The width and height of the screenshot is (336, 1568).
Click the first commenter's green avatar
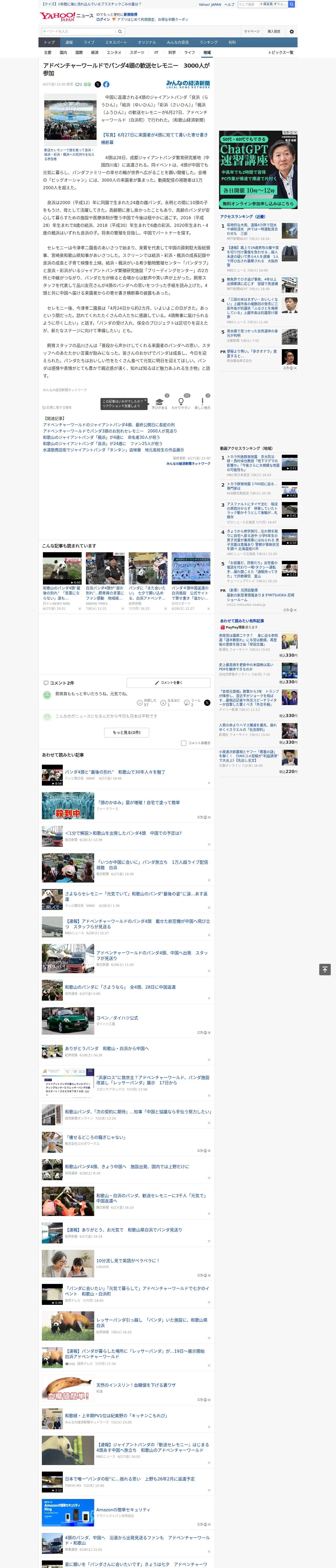47,695
